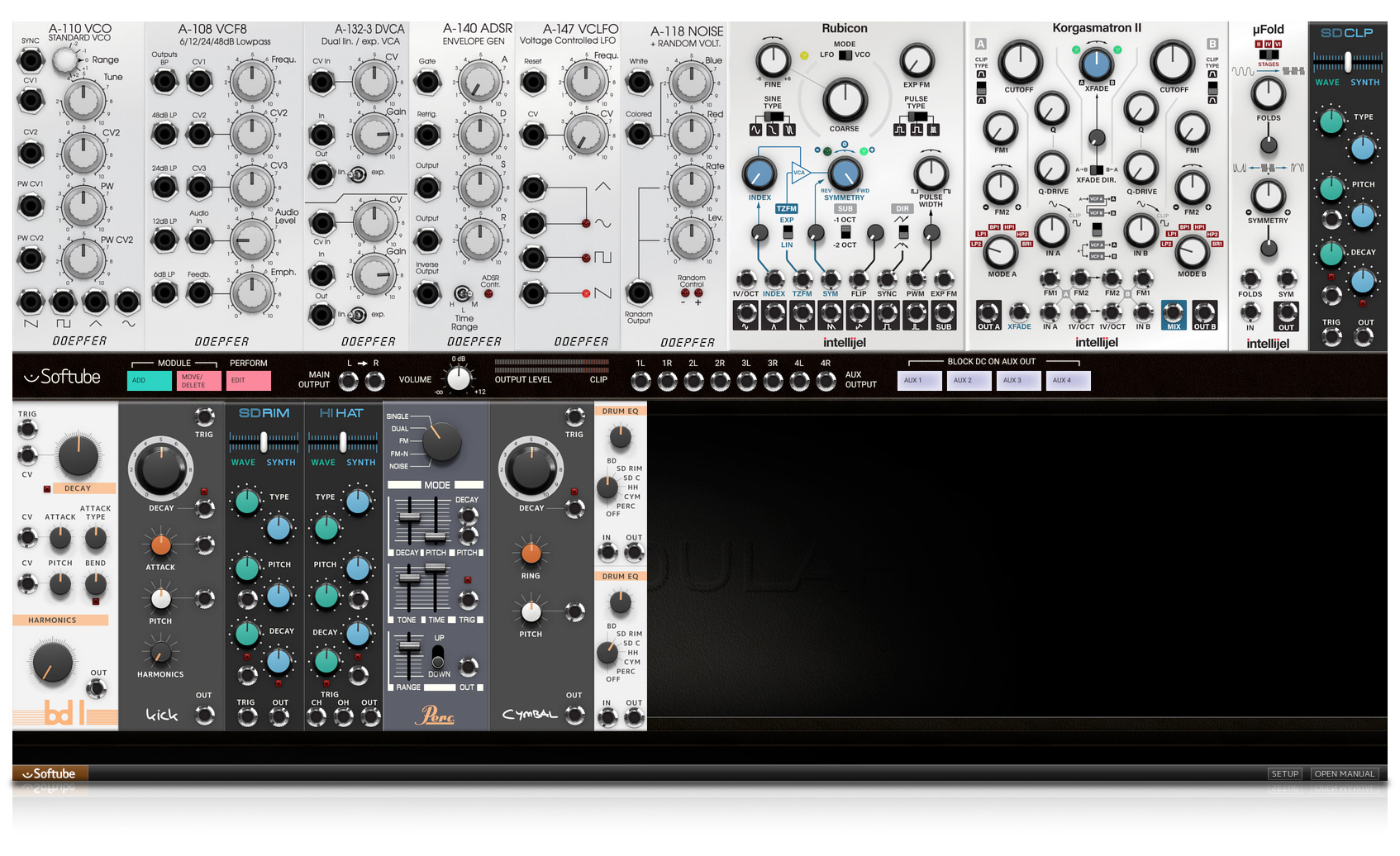Image resolution: width=1400 pixels, height=856 pixels.
Task: Flip the µFold STAGES switch
Action: coord(1269,55)
